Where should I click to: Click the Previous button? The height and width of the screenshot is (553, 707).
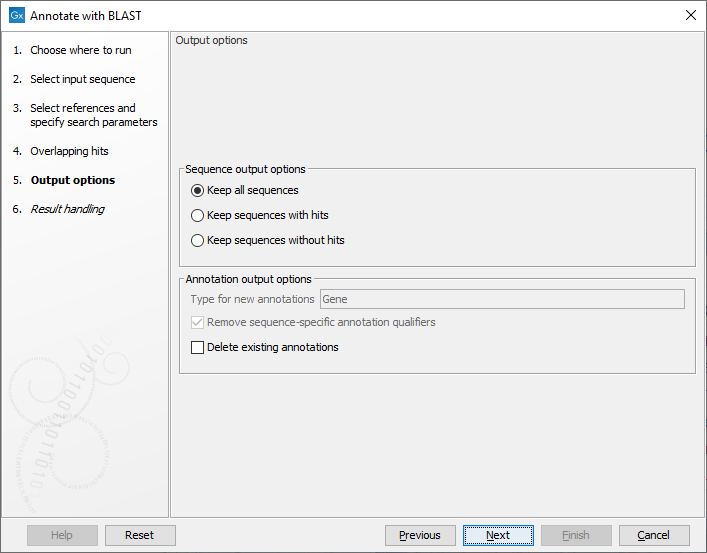(x=420, y=535)
